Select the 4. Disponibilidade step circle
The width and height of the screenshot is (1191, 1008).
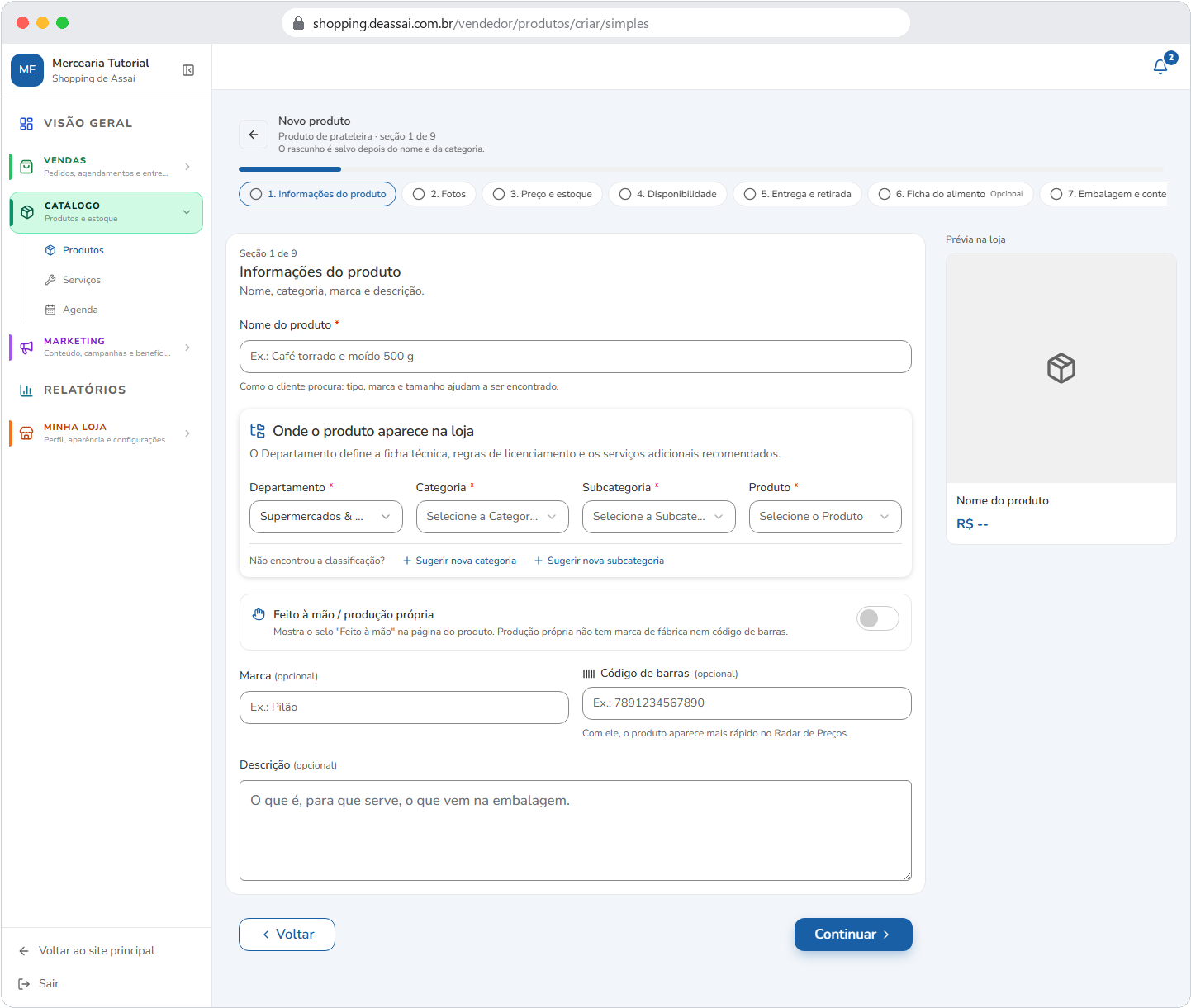(625, 194)
